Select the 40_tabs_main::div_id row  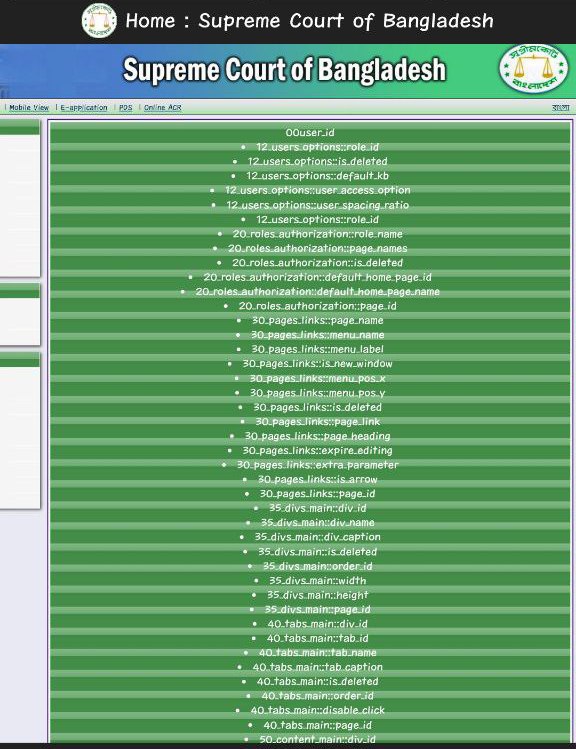(318, 624)
